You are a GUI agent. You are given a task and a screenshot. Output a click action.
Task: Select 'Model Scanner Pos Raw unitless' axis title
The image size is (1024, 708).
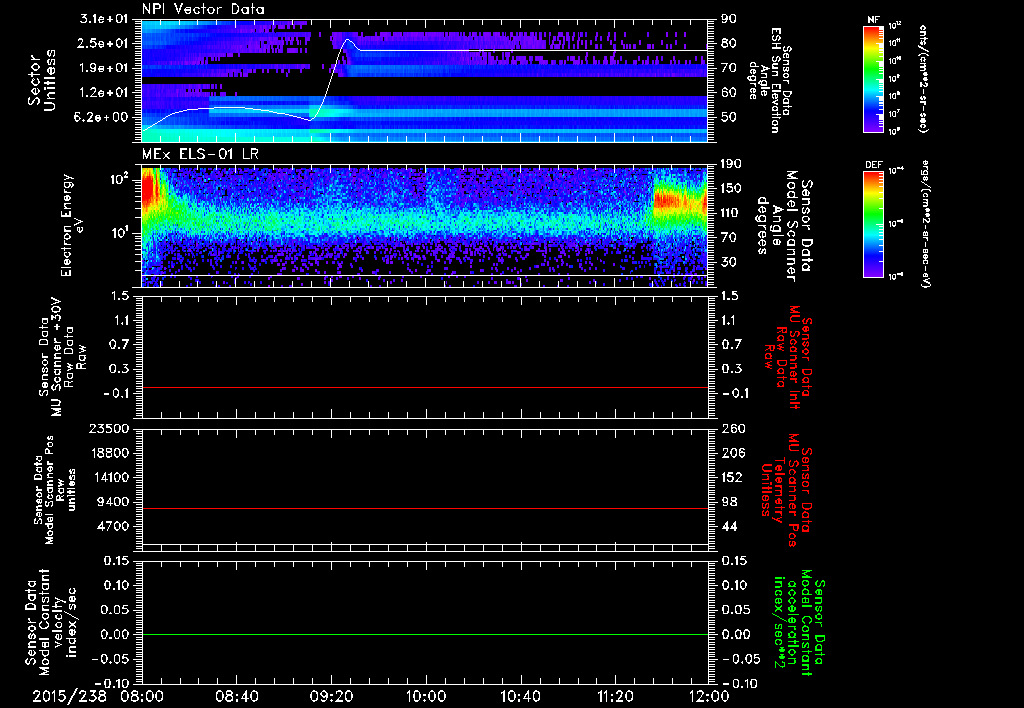(x=53, y=490)
